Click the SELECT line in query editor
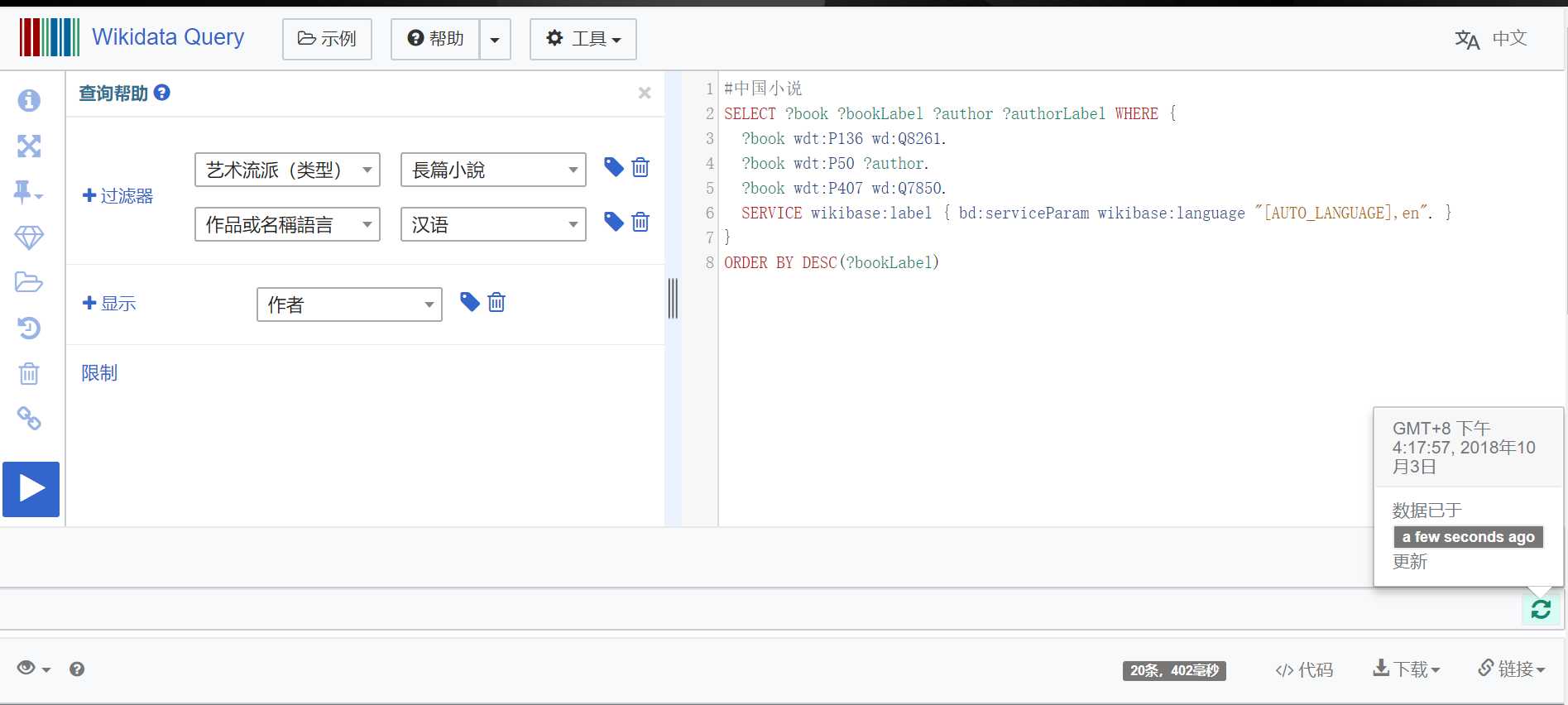 point(950,113)
